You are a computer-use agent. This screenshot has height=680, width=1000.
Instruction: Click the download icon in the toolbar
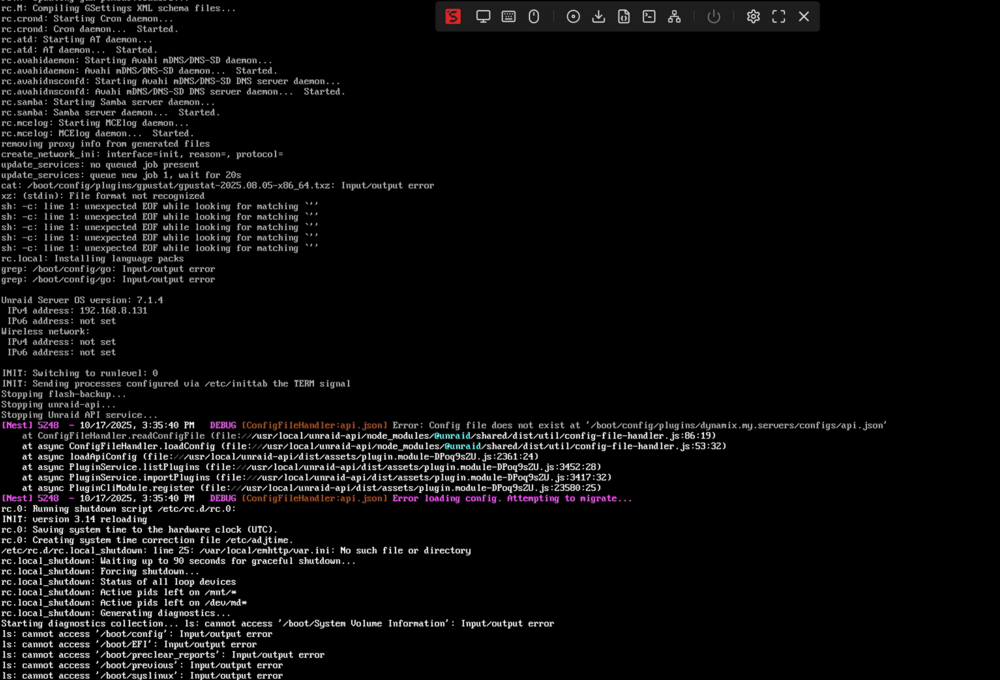[x=598, y=17]
